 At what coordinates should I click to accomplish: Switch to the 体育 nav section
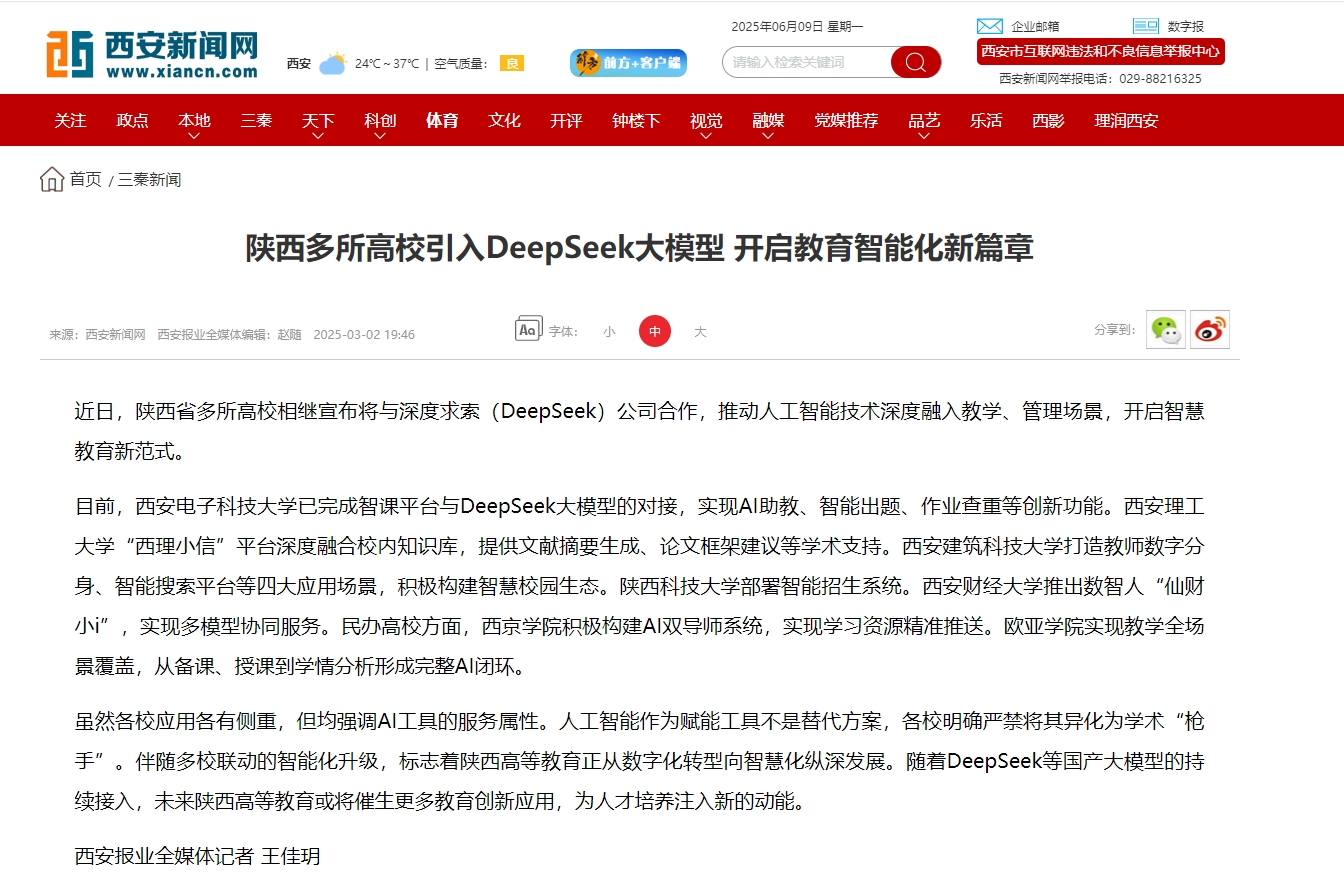pos(442,120)
